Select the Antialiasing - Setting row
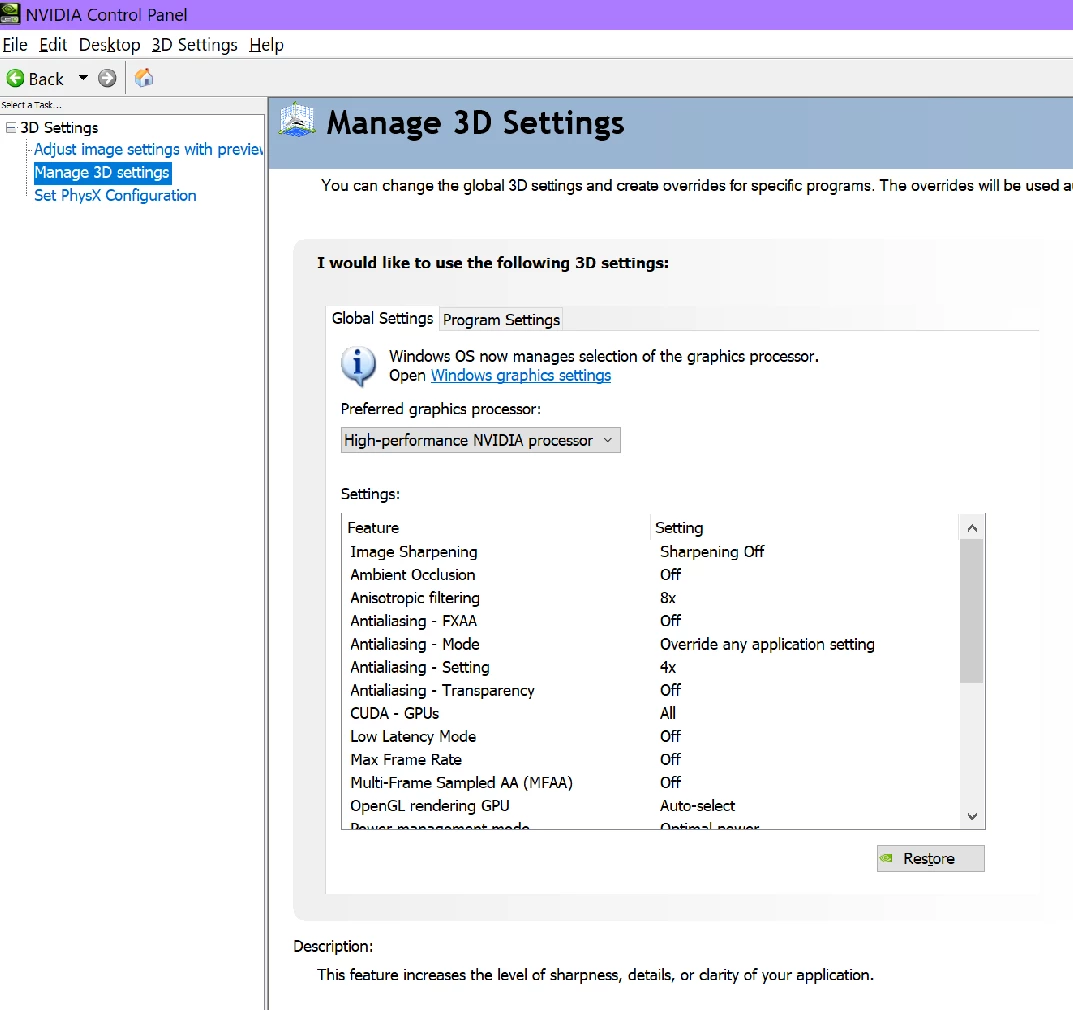The height and width of the screenshot is (1010, 1073). click(x=650, y=667)
